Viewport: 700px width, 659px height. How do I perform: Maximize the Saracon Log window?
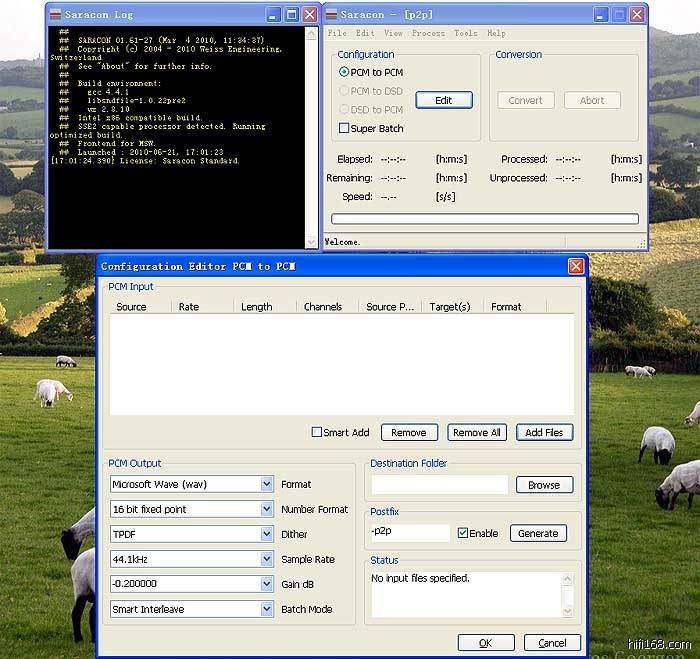click(291, 15)
